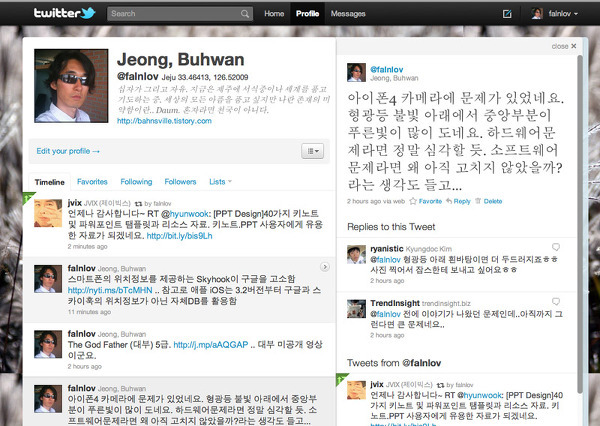The image size is (600, 426).
Task: Open the list actions dropdown button
Action: pos(313,151)
